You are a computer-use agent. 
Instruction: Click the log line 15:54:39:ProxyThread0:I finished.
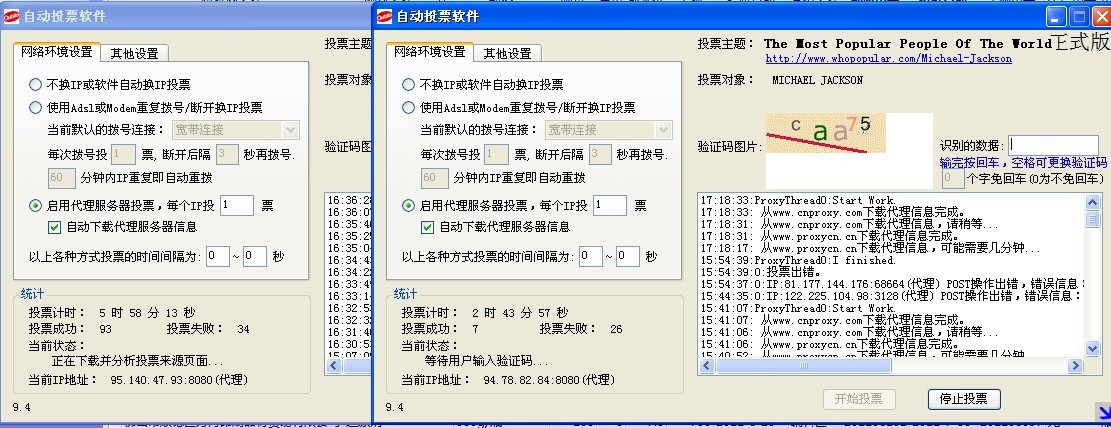coord(798,260)
